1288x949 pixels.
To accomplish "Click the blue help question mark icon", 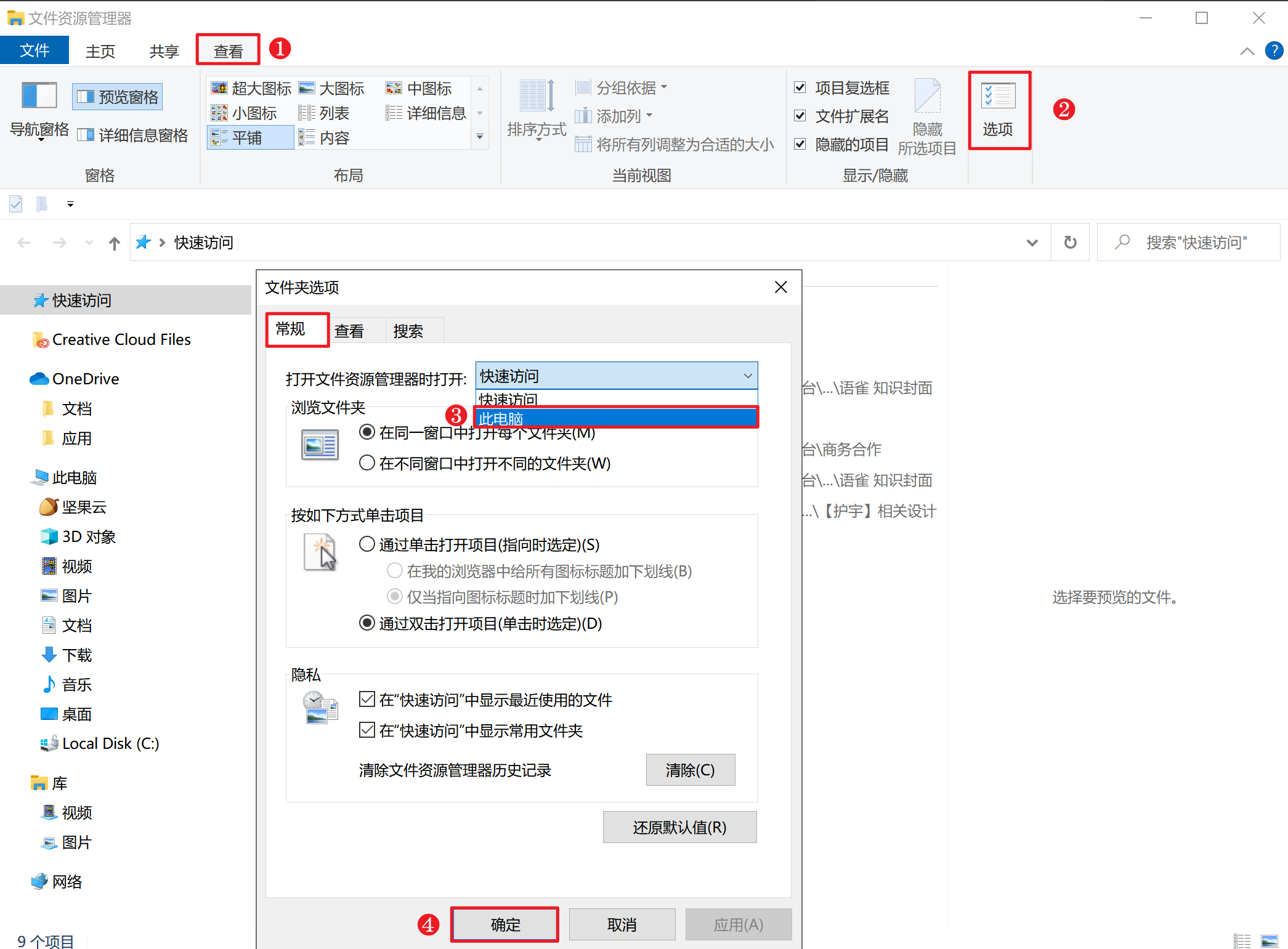I will click(1273, 50).
